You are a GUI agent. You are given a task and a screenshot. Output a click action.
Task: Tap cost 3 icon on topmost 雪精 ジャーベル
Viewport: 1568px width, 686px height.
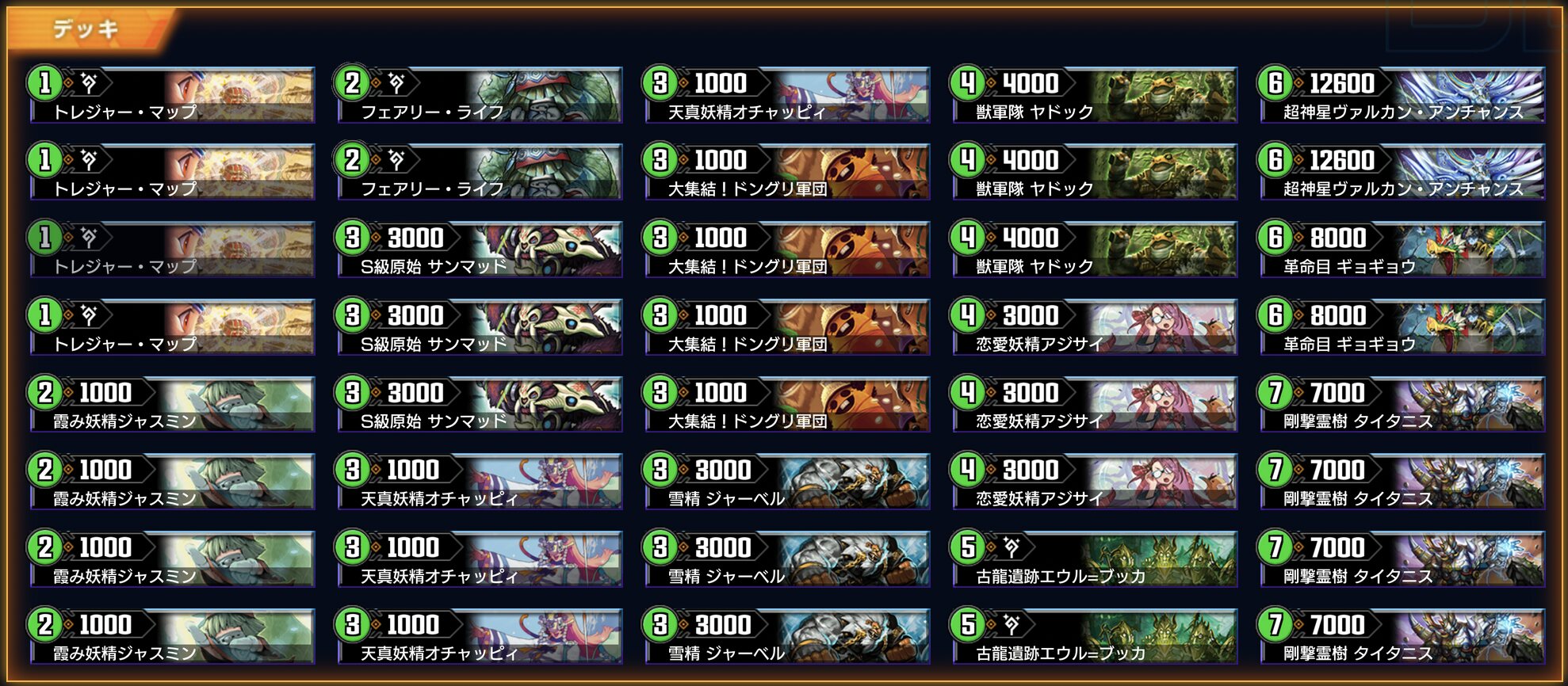tap(660, 469)
